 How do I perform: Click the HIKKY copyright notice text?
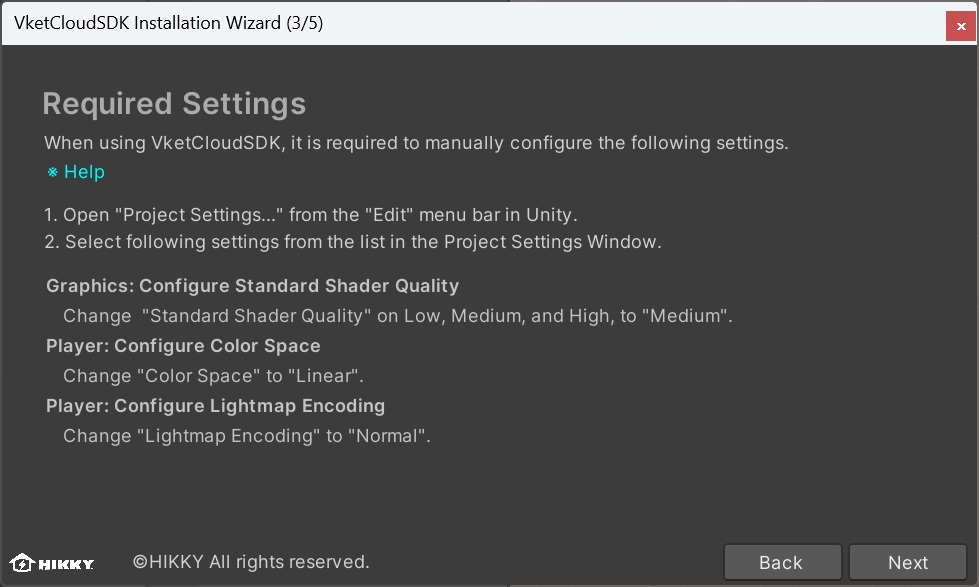coord(250,562)
